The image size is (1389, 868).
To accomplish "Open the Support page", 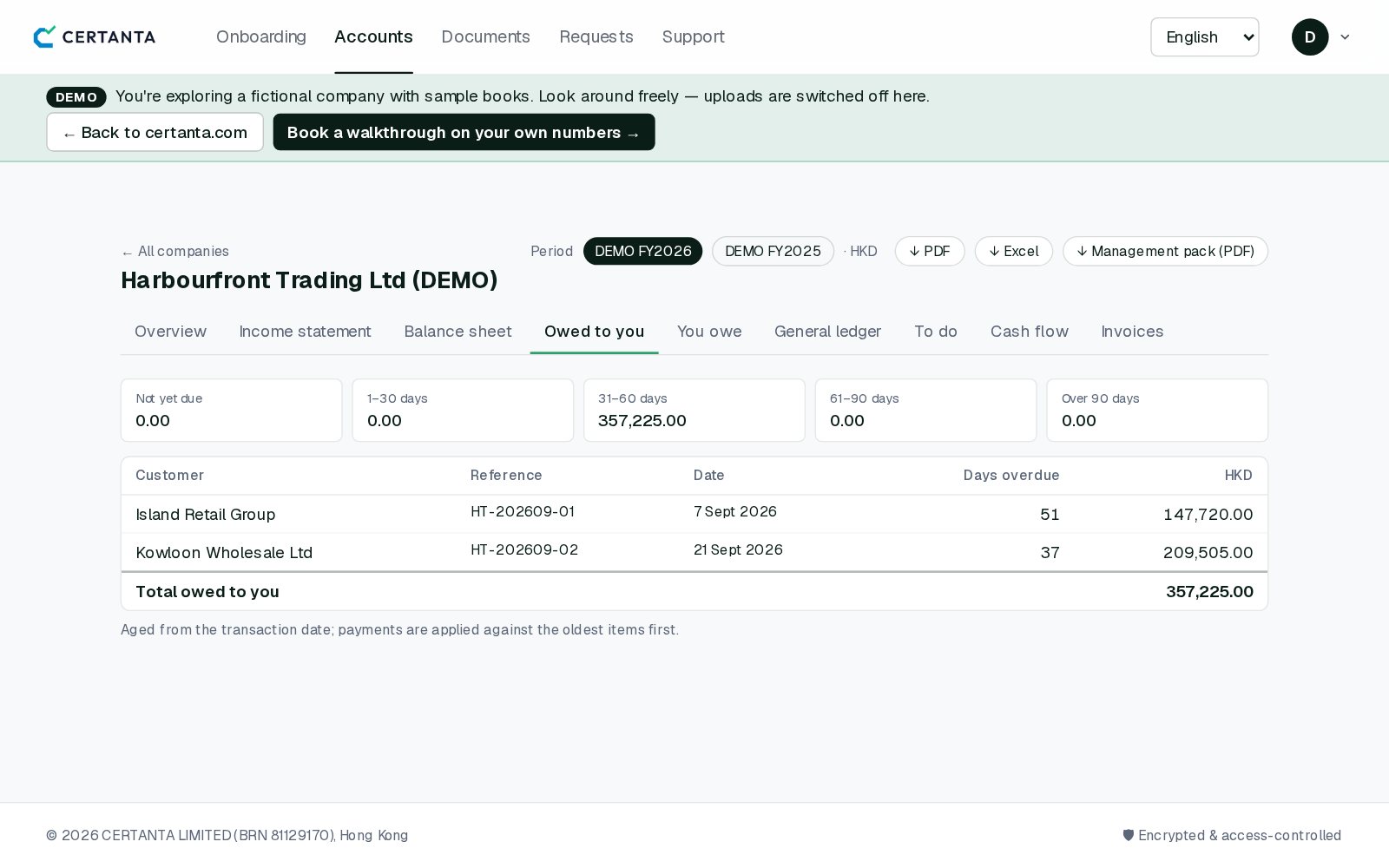I will pyautogui.click(x=693, y=36).
